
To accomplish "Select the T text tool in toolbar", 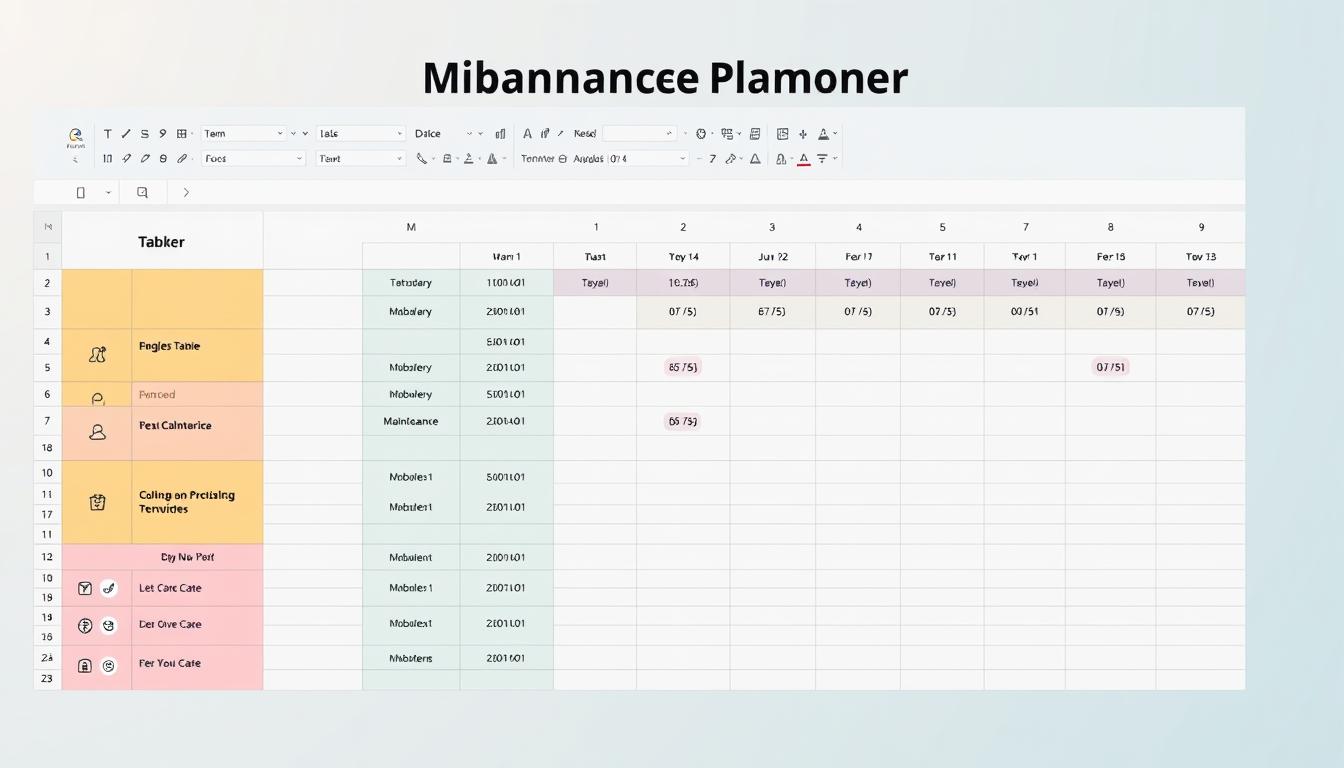I will tap(107, 133).
